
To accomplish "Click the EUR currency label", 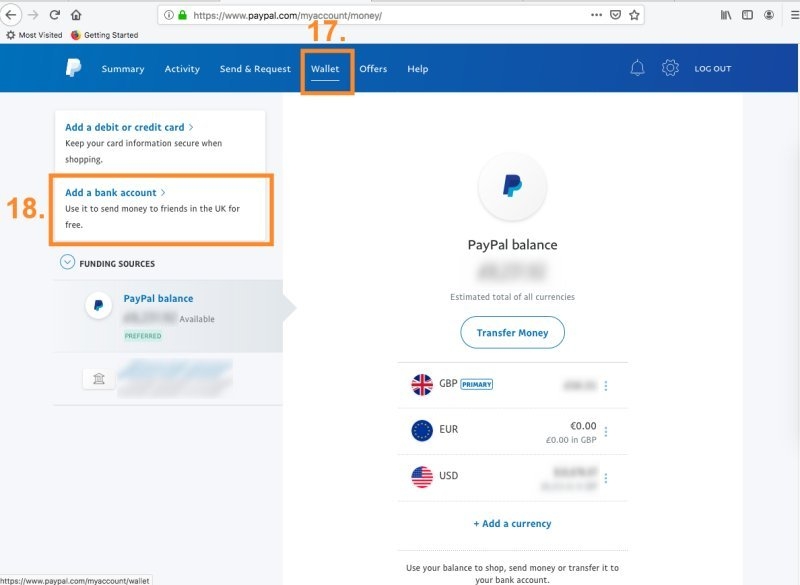I will 448,429.
